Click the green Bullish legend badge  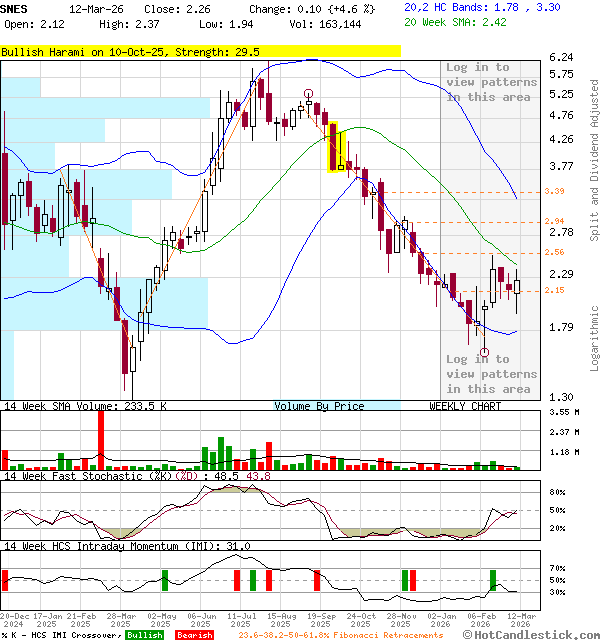coord(145,635)
